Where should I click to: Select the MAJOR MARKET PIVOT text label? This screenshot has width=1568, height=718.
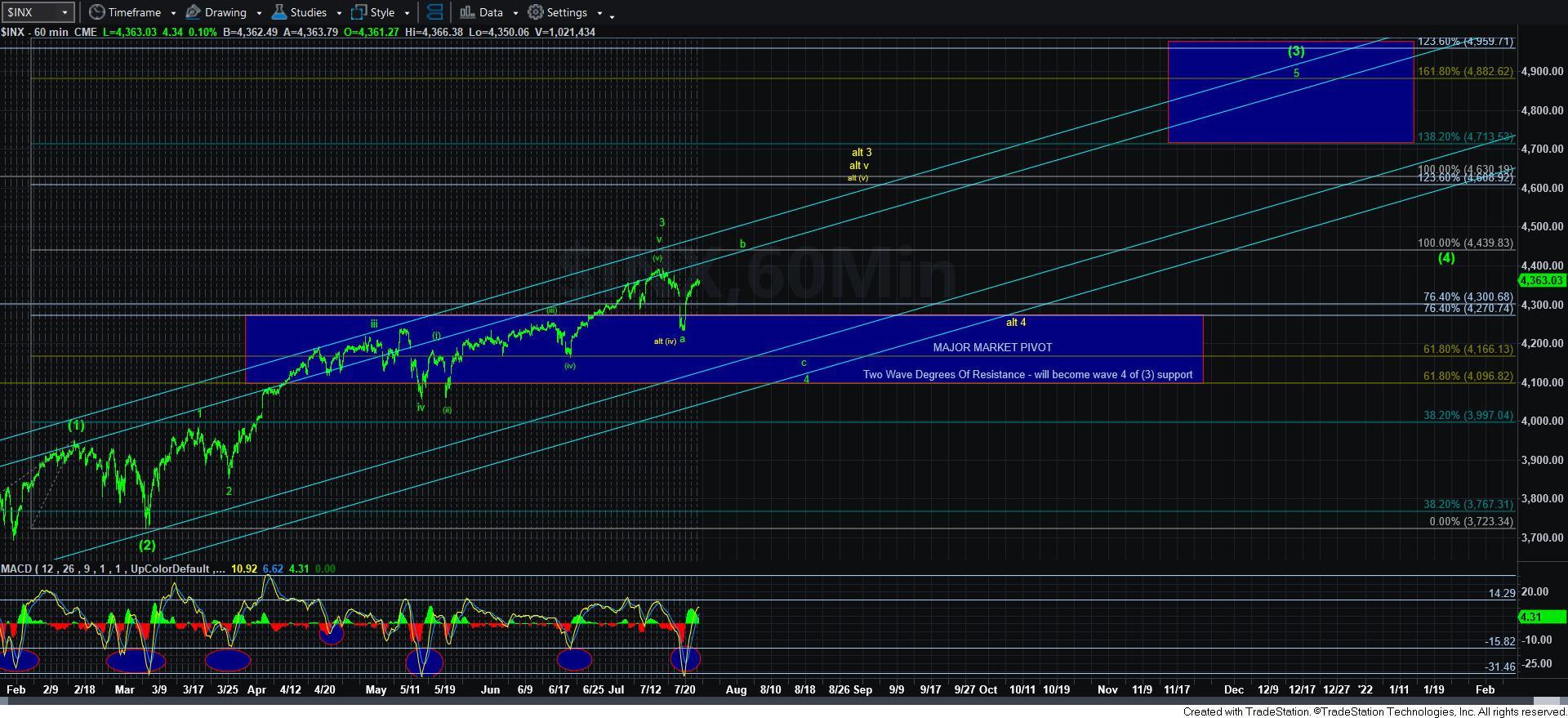(992, 347)
